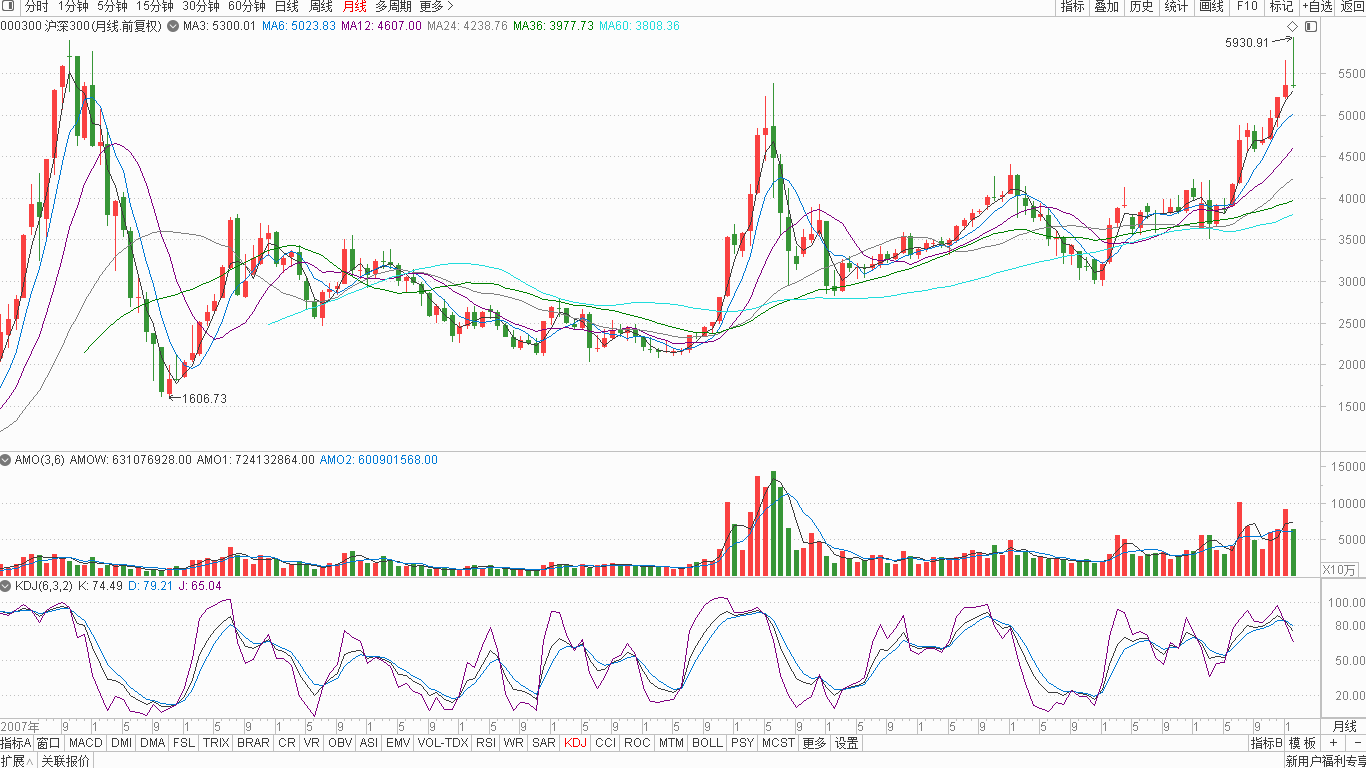Switch sub-indicator to OBV
The image size is (1366, 768).
click(x=340, y=743)
